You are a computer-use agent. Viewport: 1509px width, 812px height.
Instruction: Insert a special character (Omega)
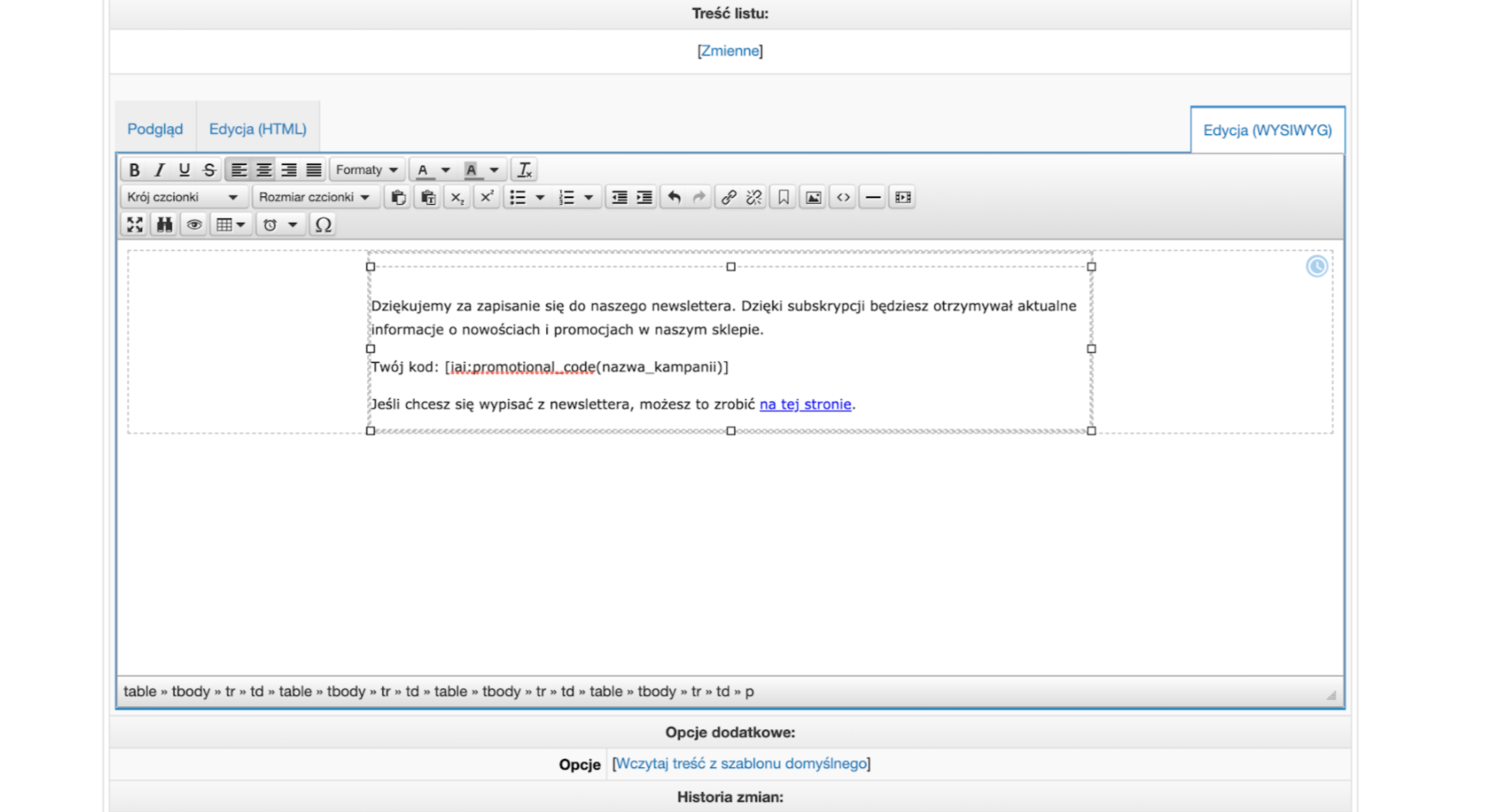tap(323, 225)
